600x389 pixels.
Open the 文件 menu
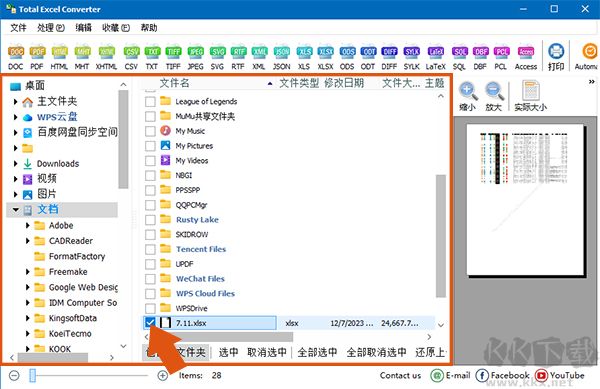click(x=18, y=28)
